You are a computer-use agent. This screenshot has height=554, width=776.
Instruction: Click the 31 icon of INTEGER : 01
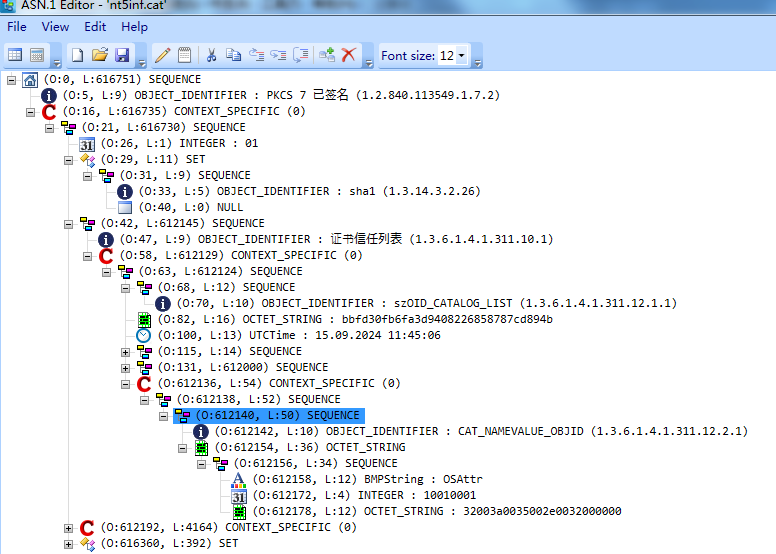(x=87, y=144)
